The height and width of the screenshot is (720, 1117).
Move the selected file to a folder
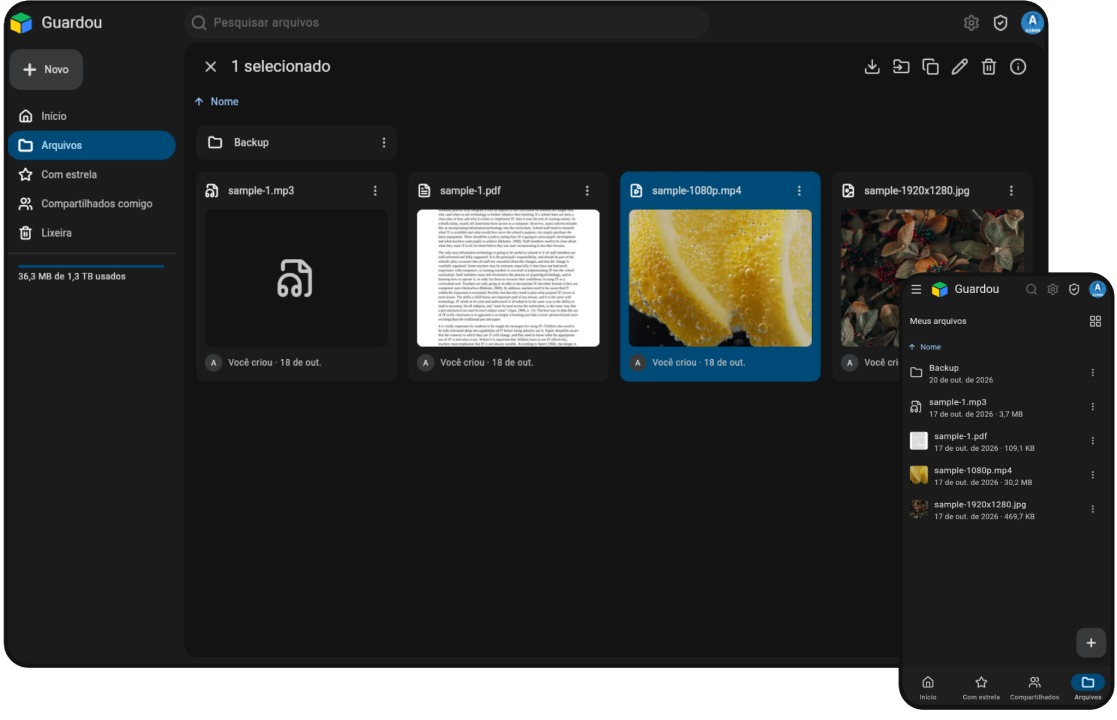[901, 66]
